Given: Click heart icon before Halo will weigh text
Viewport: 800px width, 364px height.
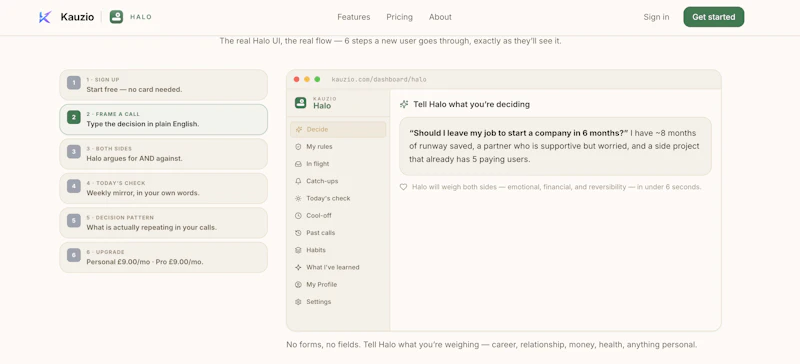Looking at the screenshot, I should coord(403,187).
